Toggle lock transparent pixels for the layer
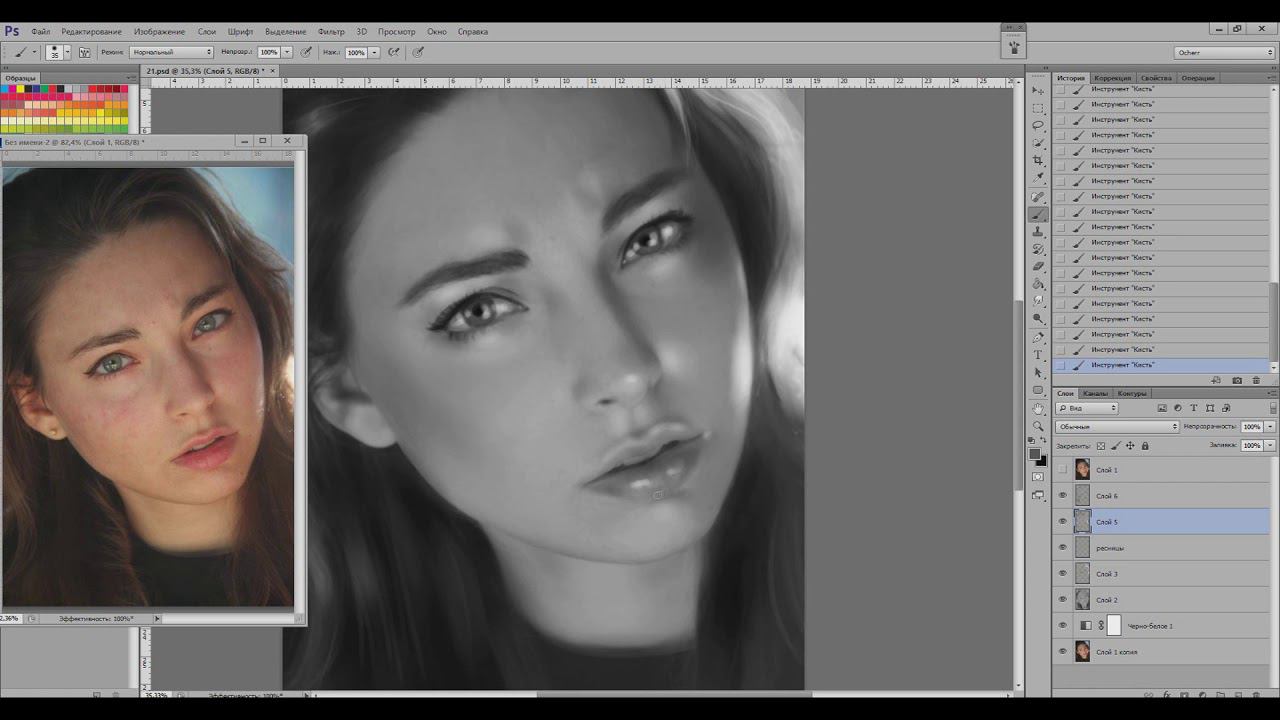Image resolution: width=1280 pixels, height=720 pixels. point(1101,446)
